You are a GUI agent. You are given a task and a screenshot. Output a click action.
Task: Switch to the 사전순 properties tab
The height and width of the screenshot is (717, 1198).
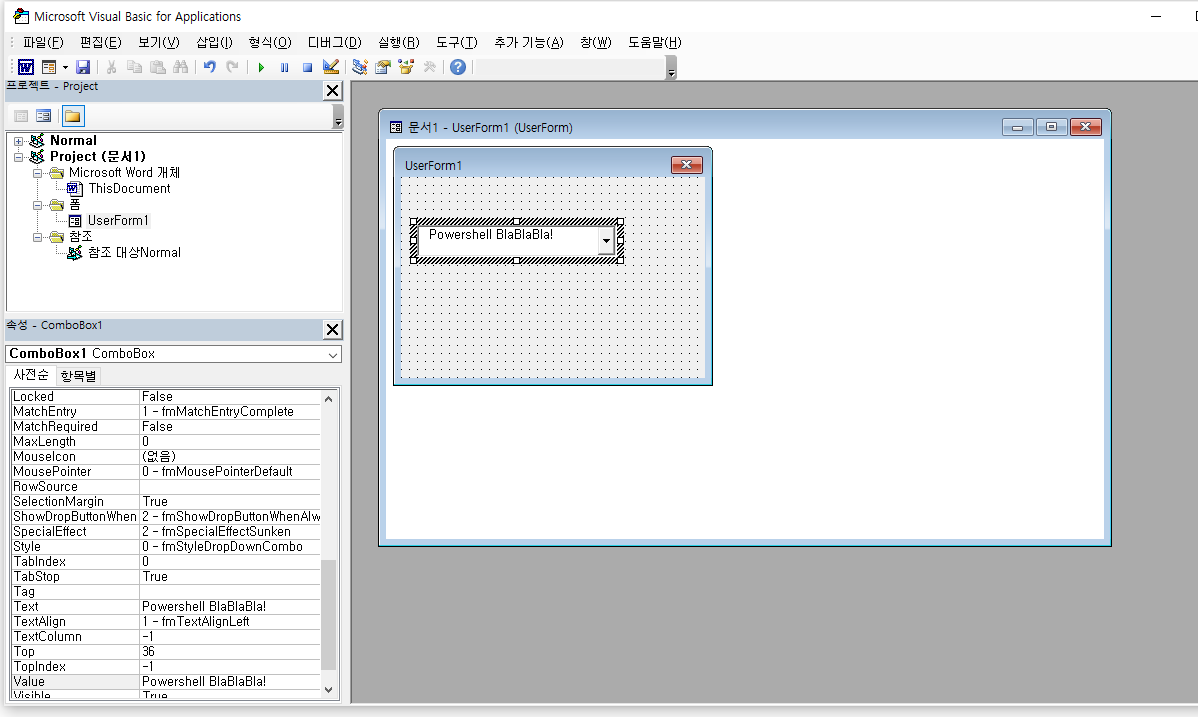[x=31, y=375]
